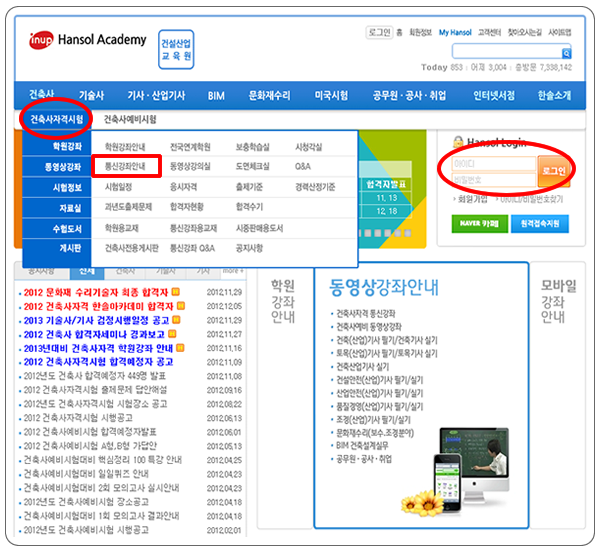The width and height of the screenshot is (600, 551).
Task: Click the green NAVER 카페 button
Action: coord(480,224)
